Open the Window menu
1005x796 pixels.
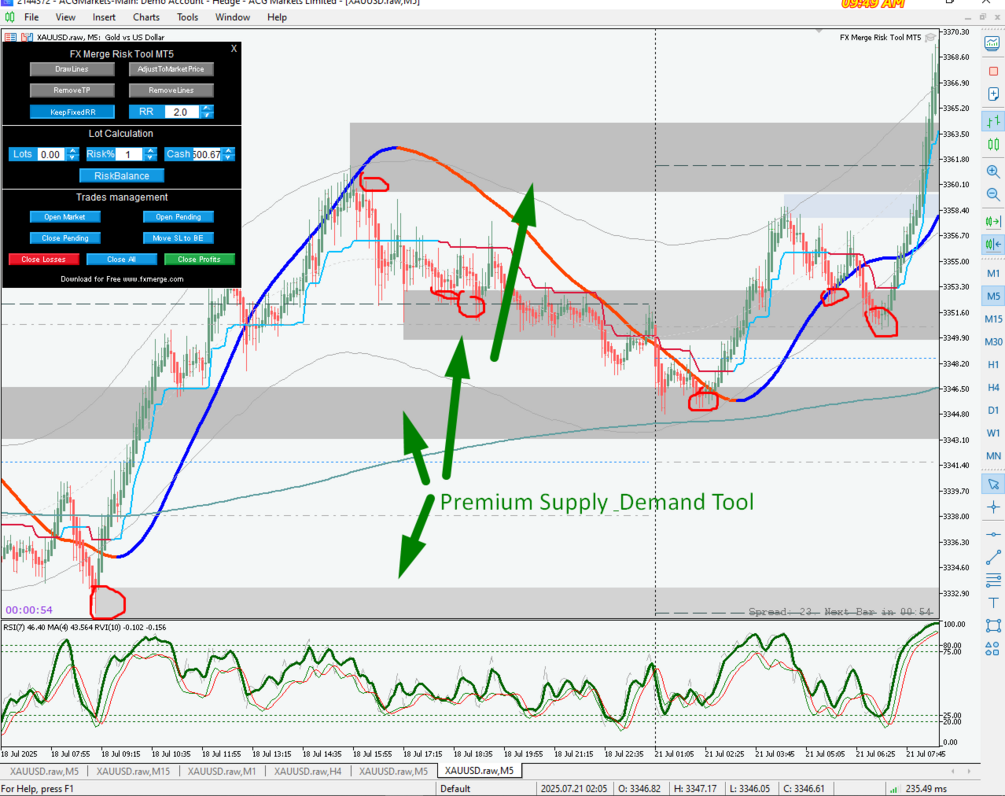click(232, 17)
